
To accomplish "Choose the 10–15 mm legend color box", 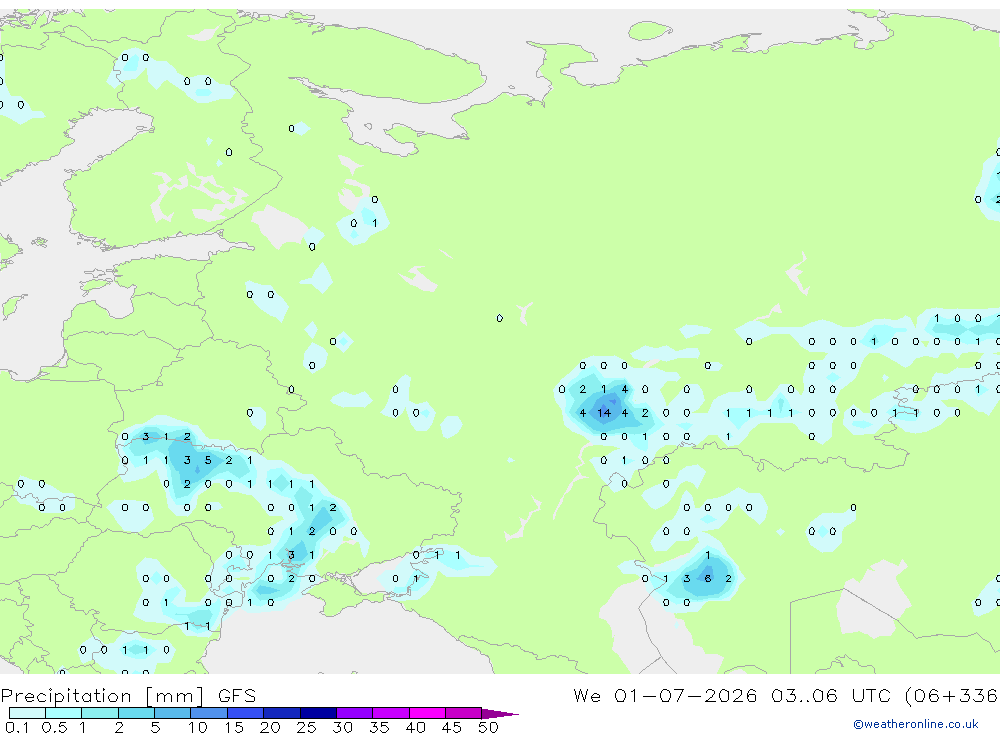I will (x=209, y=713).
